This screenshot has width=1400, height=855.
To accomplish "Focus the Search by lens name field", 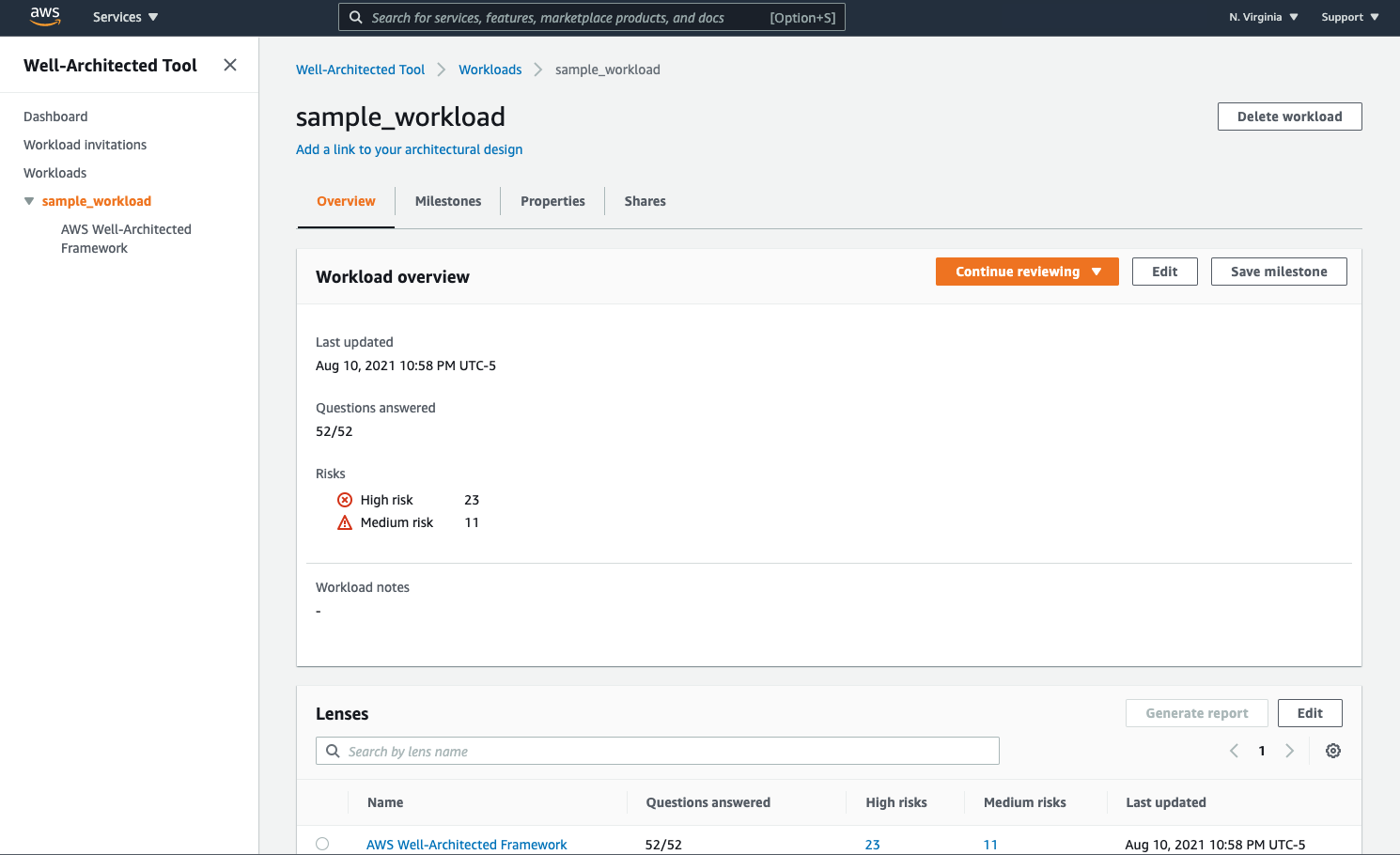I will (658, 751).
